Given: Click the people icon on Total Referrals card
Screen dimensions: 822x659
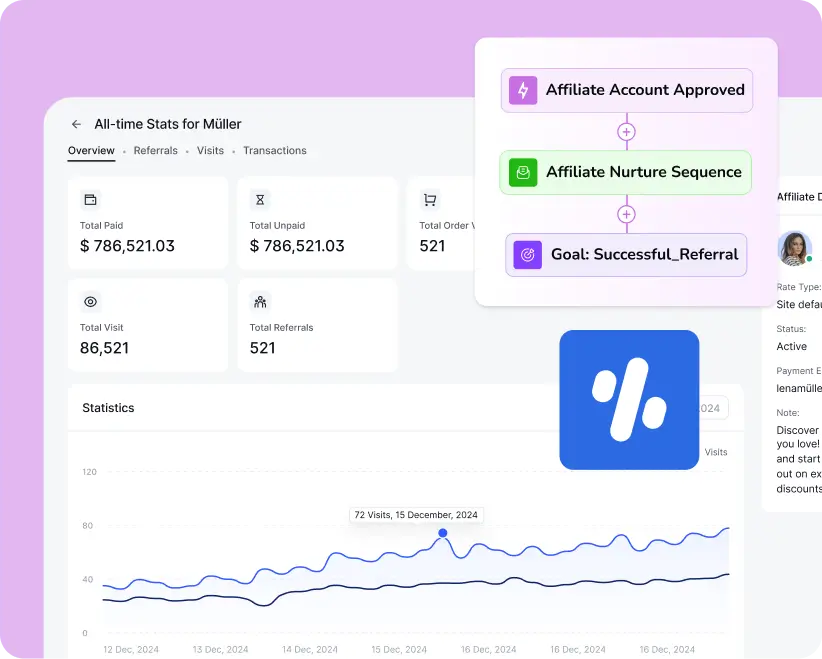Looking at the screenshot, I should point(260,302).
